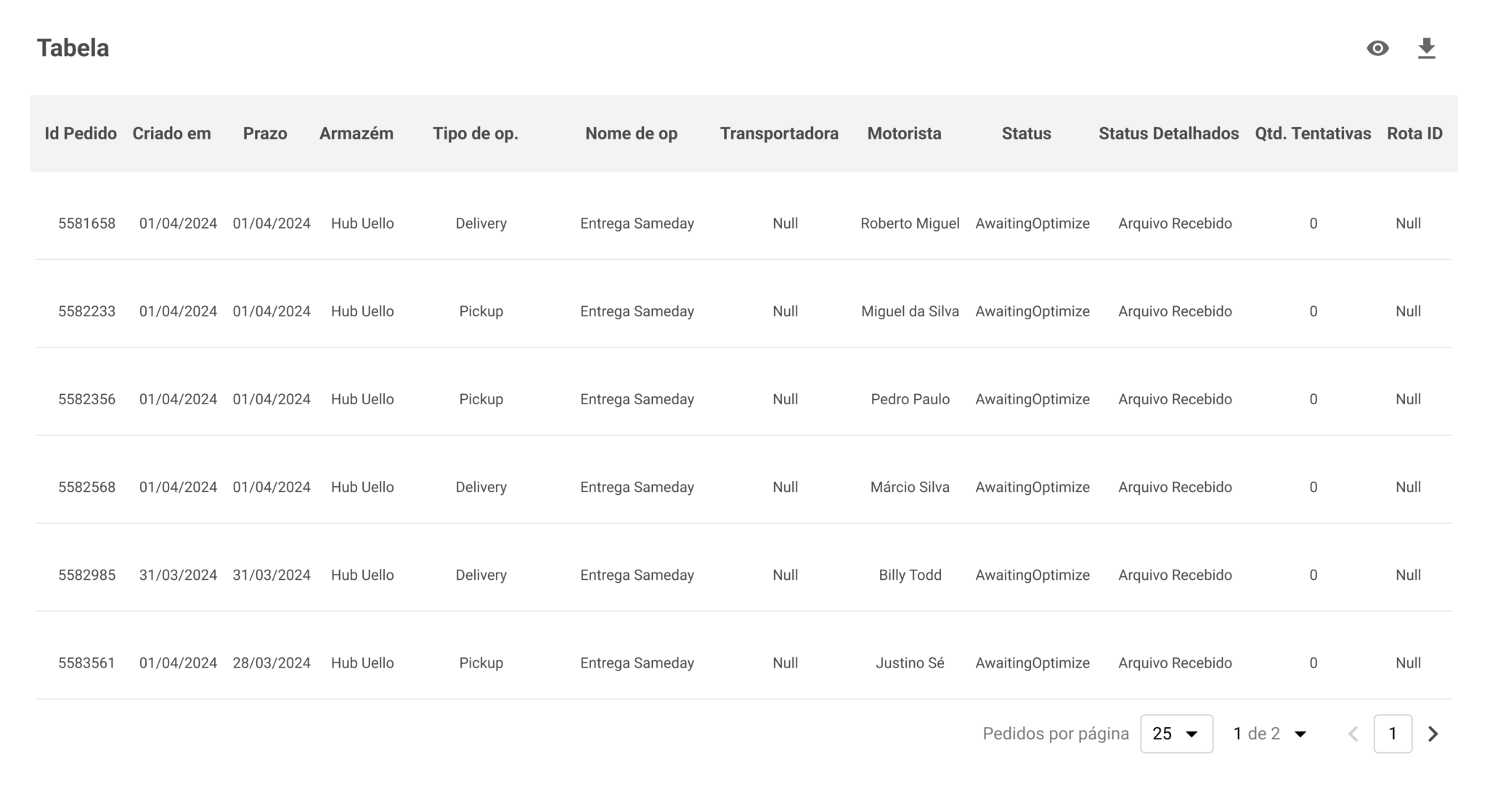Screen dimensions: 1487x812
Task: Click the Qtd. Tentativas value for Pedro Paulo
Action: [1313, 398]
